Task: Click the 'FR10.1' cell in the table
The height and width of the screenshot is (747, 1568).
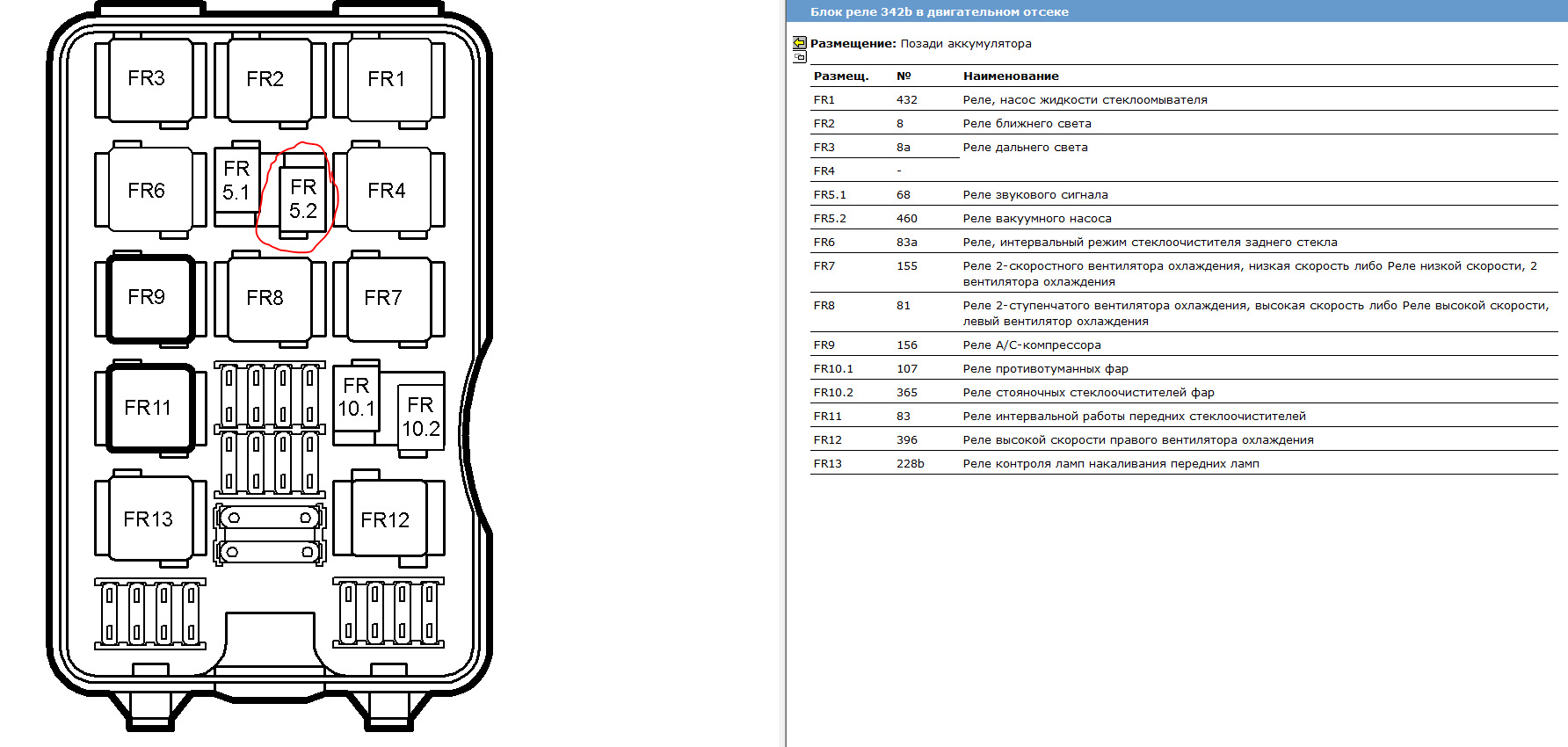Action: (x=833, y=369)
